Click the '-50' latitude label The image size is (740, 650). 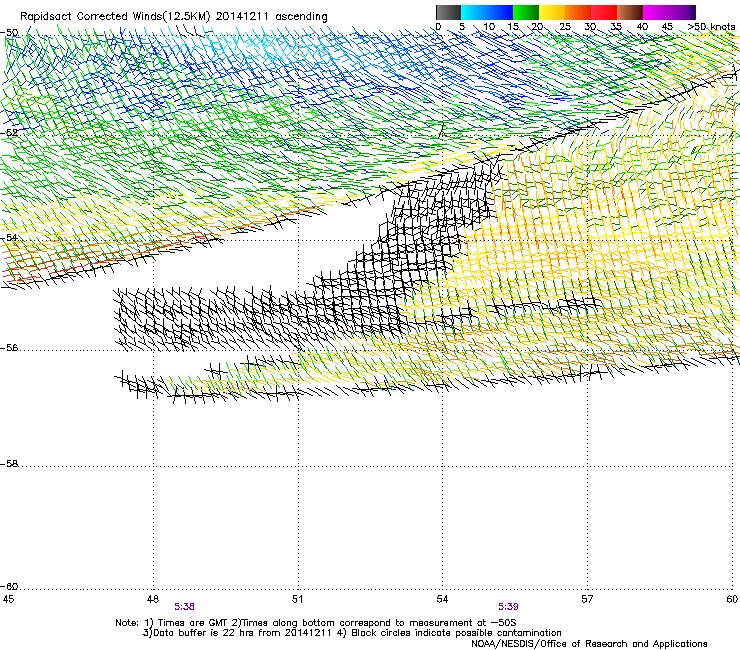coord(9,33)
